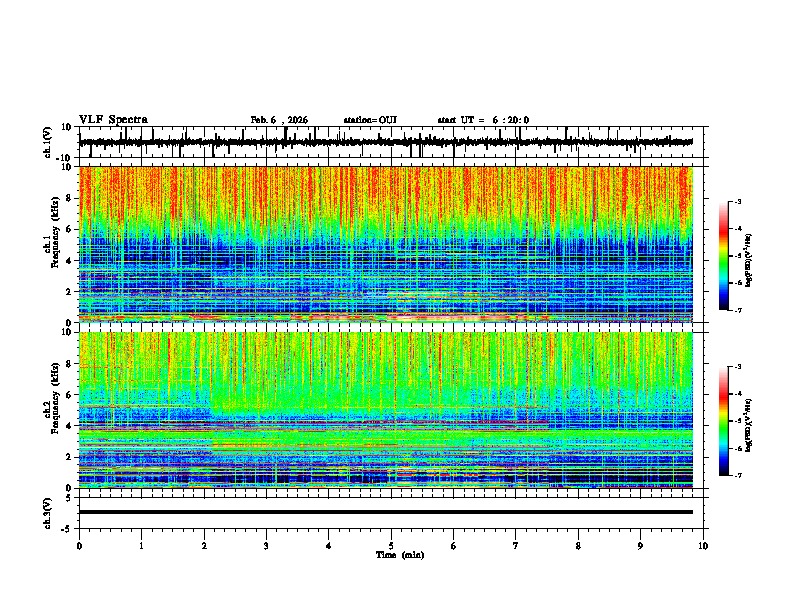Click the ch.3 flat black trace line
Viewport: 792px width, 612px height.
(385, 512)
